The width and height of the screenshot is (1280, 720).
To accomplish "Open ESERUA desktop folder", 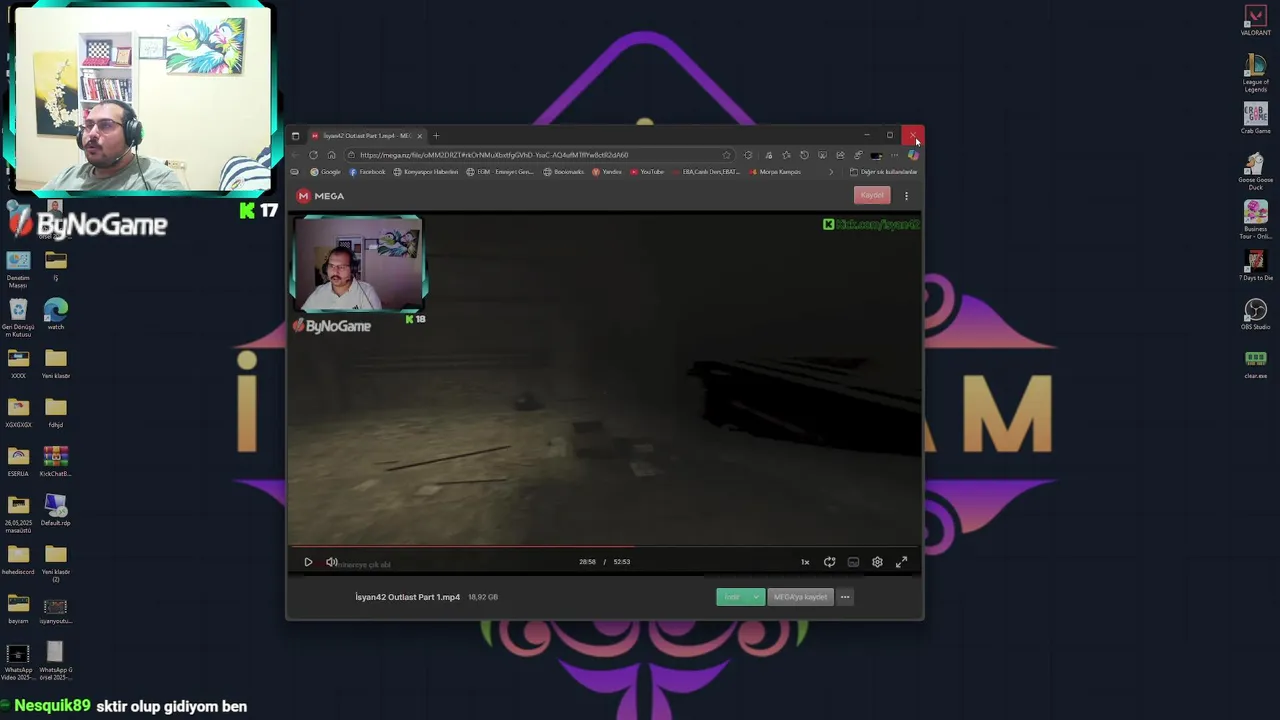I will click(18, 461).
